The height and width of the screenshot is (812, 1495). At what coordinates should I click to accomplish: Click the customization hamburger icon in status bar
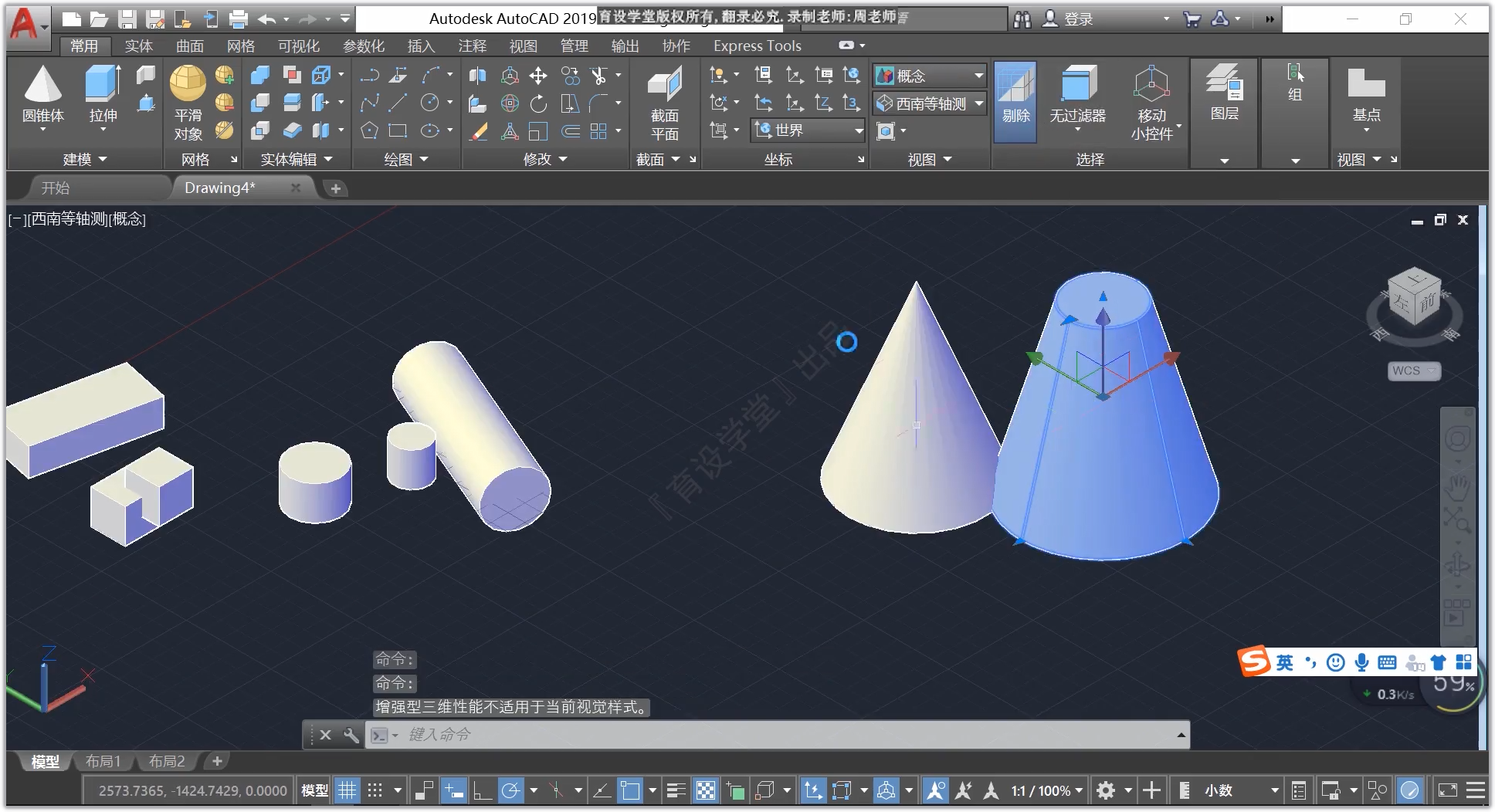coord(1476,790)
